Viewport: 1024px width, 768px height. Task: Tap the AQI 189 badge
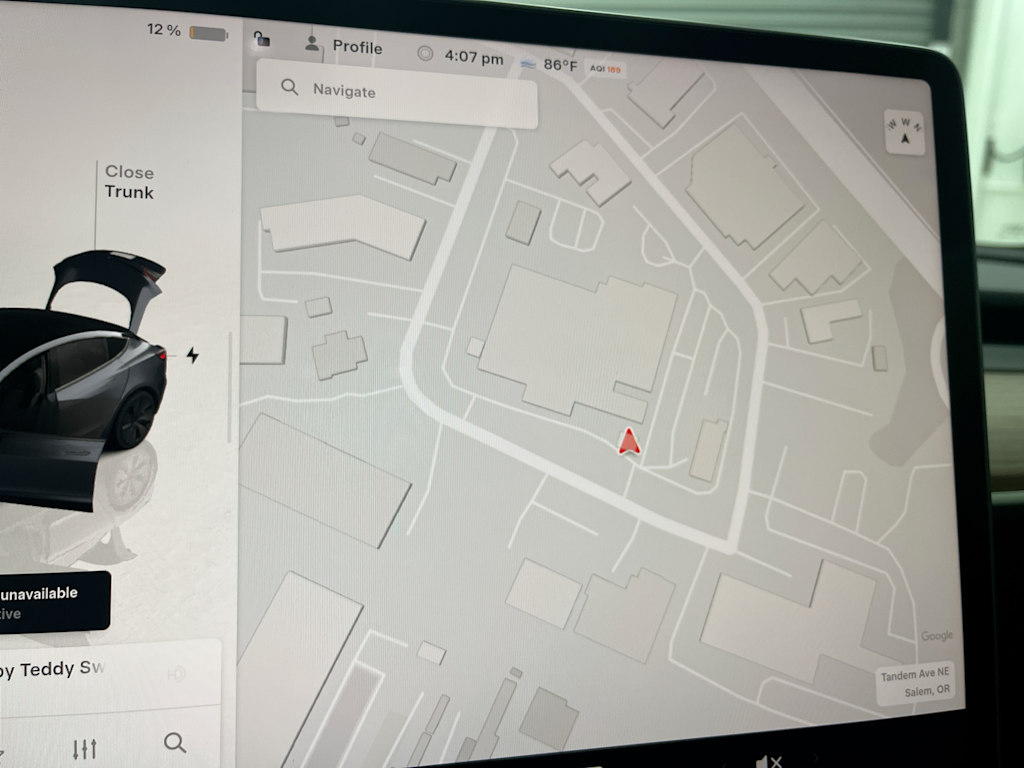(x=605, y=69)
